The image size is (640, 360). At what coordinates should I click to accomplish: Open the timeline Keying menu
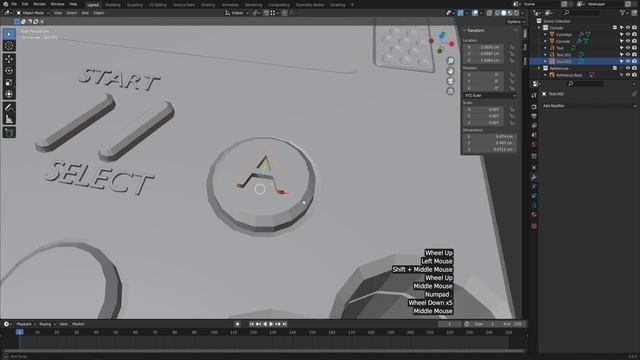(47, 324)
